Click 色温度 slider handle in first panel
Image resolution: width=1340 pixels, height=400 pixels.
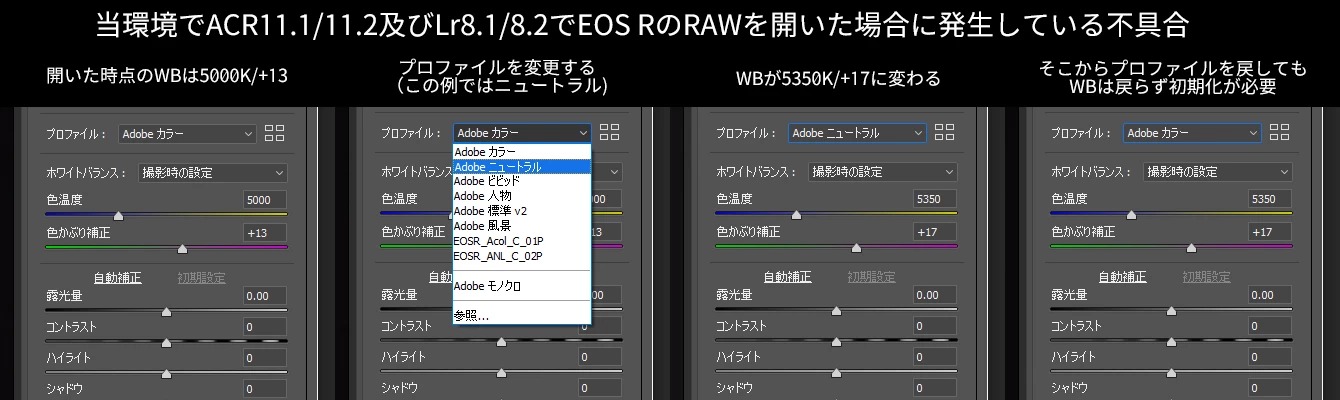click(x=119, y=215)
